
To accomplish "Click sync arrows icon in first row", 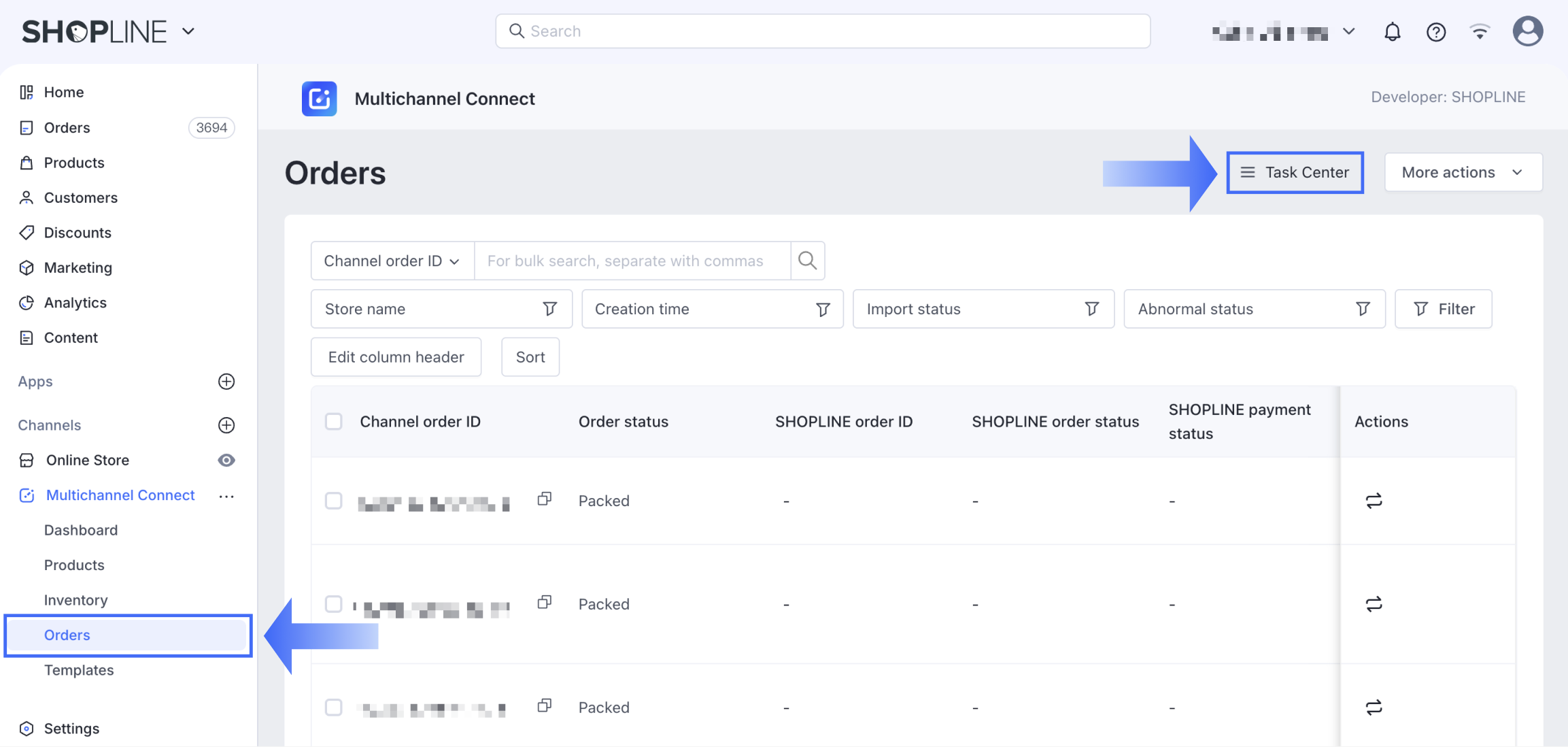I will pyautogui.click(x=1374, y=501).
